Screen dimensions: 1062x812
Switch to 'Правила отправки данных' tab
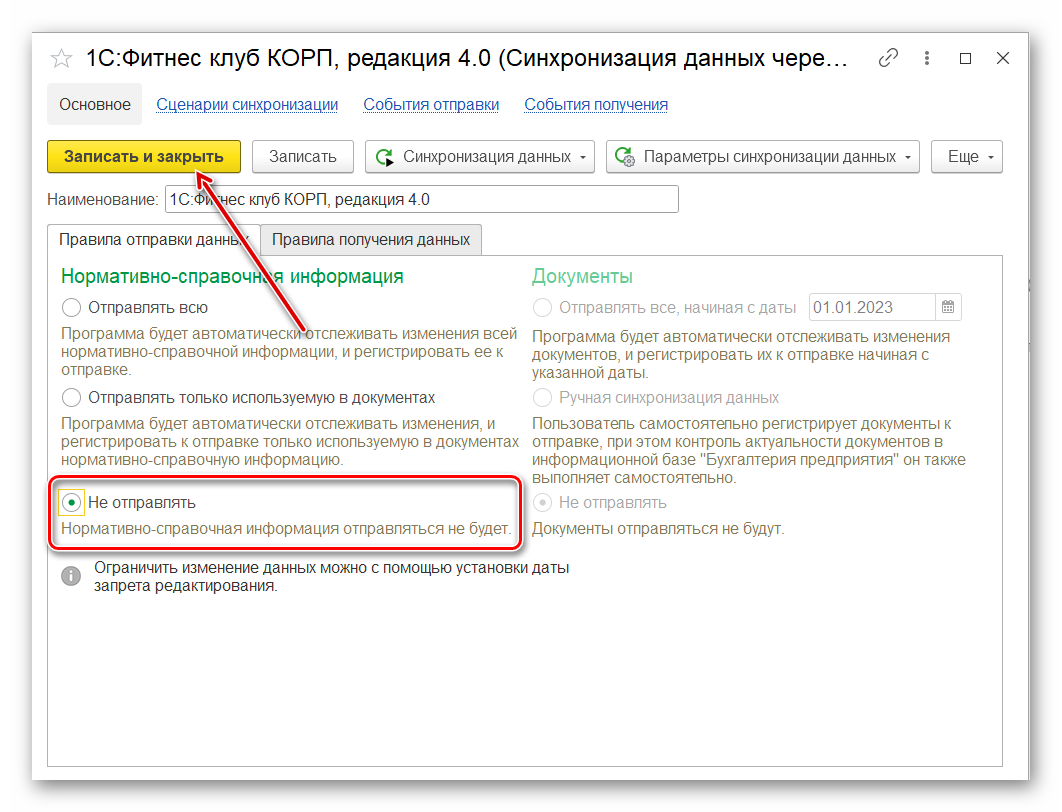pos(154,240)
